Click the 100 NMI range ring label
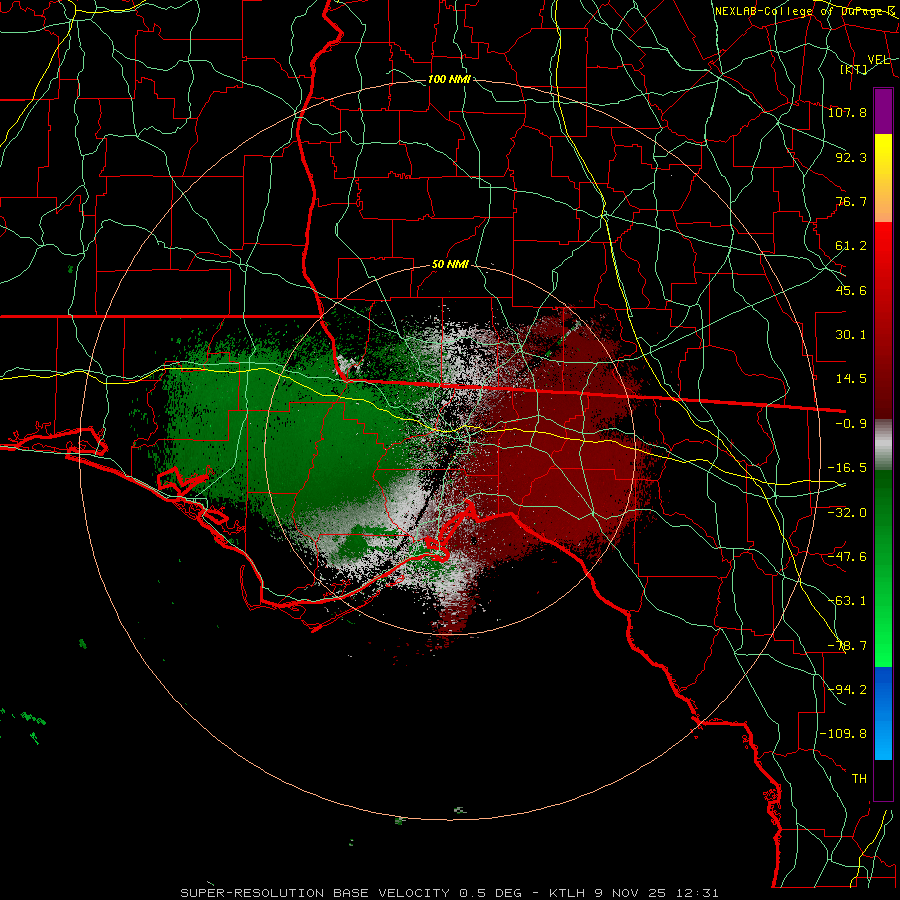900x900 pixels. (449, 79)
